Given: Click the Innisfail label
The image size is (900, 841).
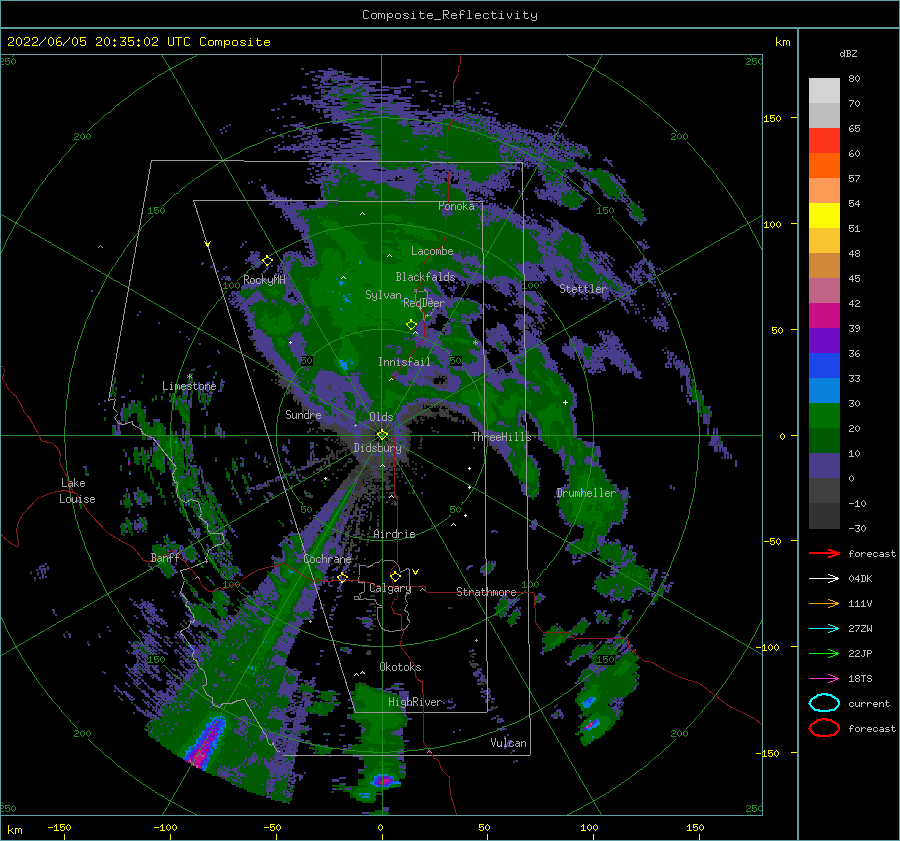Looking at the screenshot, I should click(x=404, y=362).
